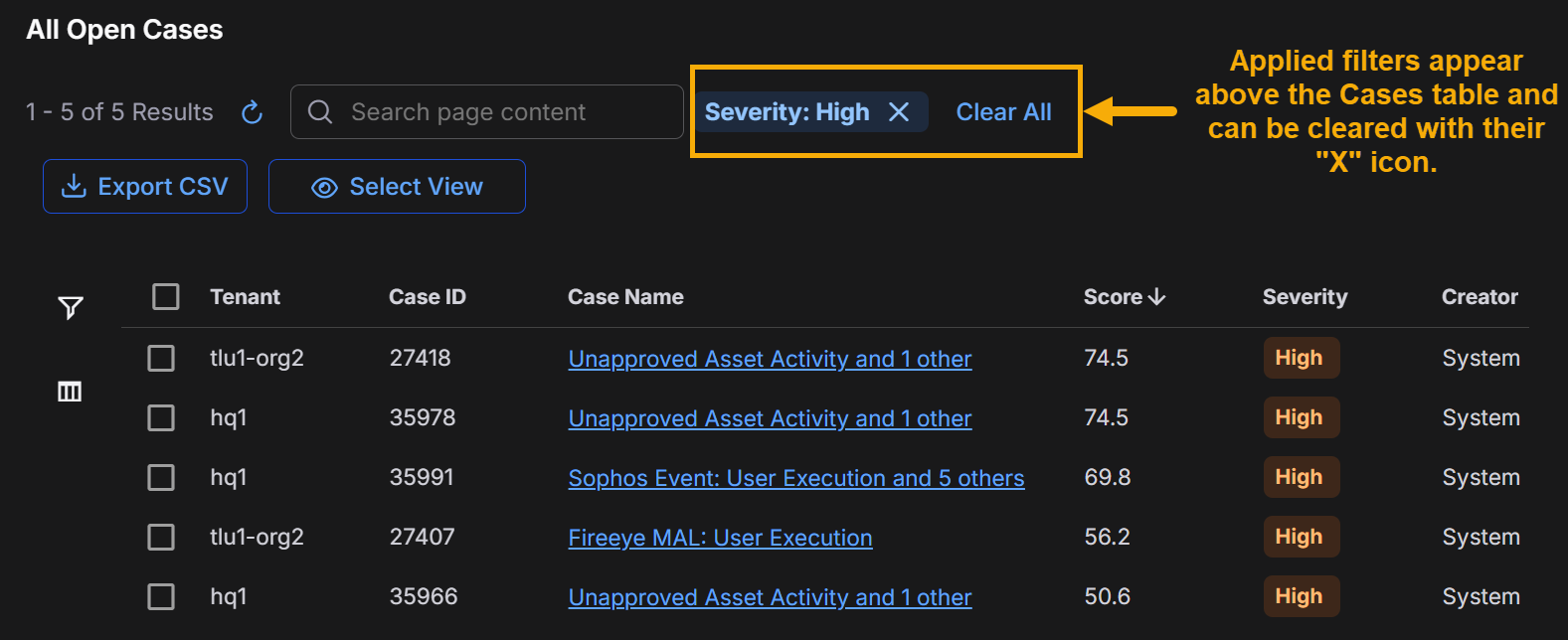The image size is (1568, 640).
Task: Check the row for case 35966
Action: [x=161, y=596]
